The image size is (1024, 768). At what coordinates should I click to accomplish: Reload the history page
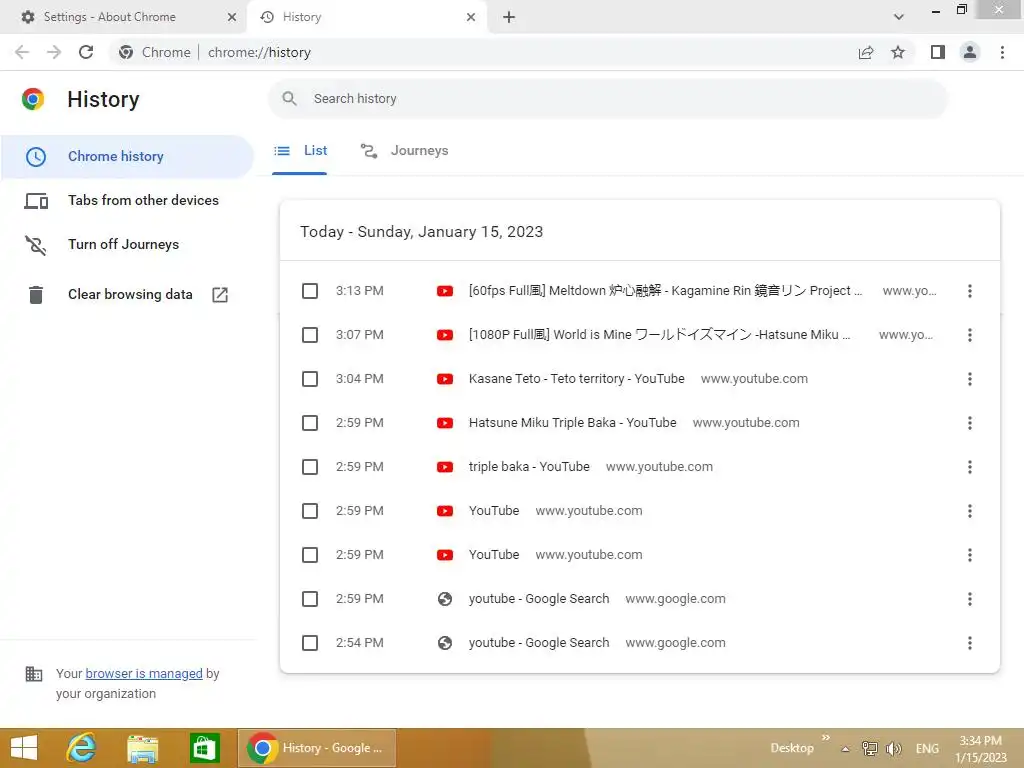click(x=86, y=52)
